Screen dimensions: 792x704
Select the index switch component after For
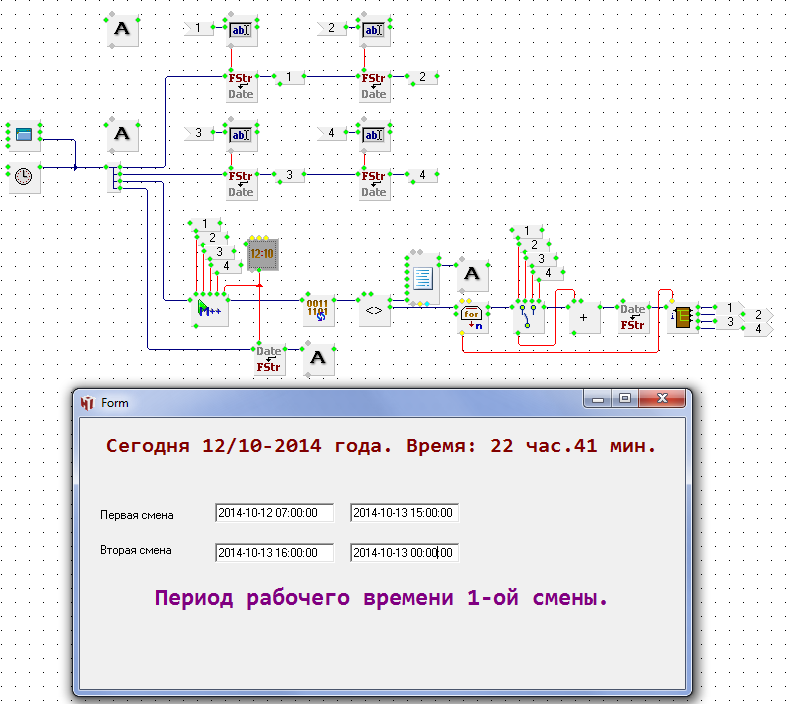tap(527, 316)
